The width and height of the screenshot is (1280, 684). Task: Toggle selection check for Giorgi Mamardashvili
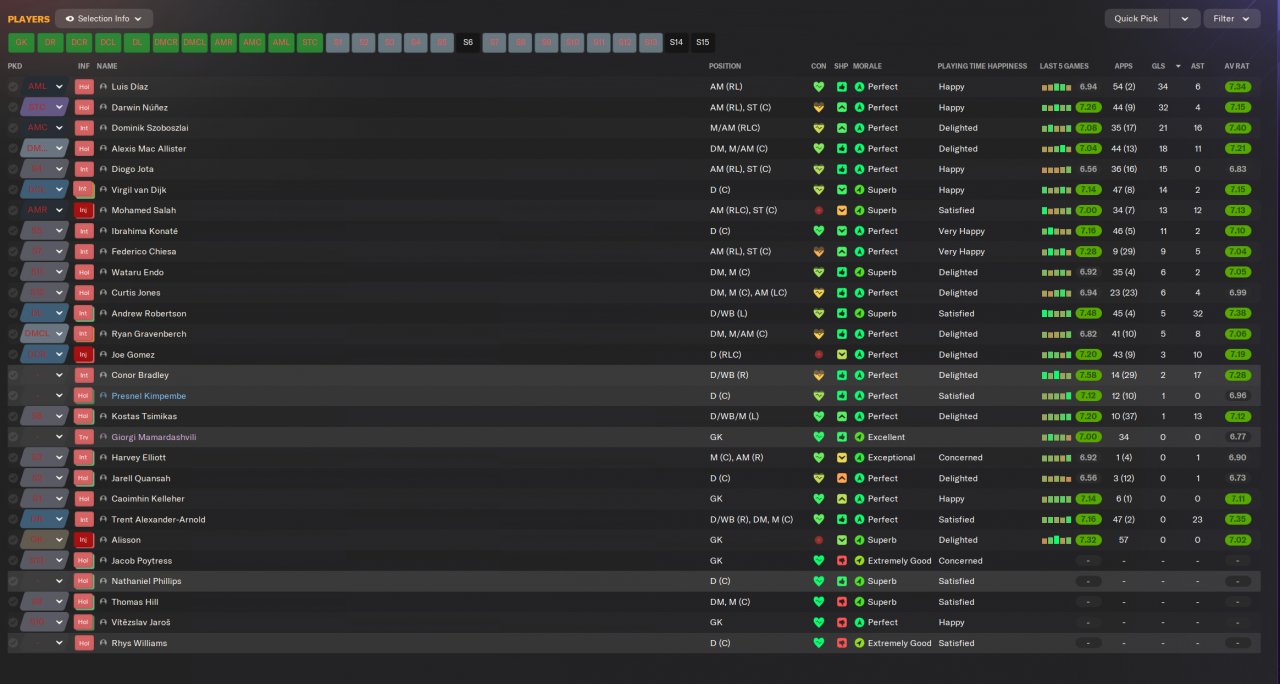point(13,437)
